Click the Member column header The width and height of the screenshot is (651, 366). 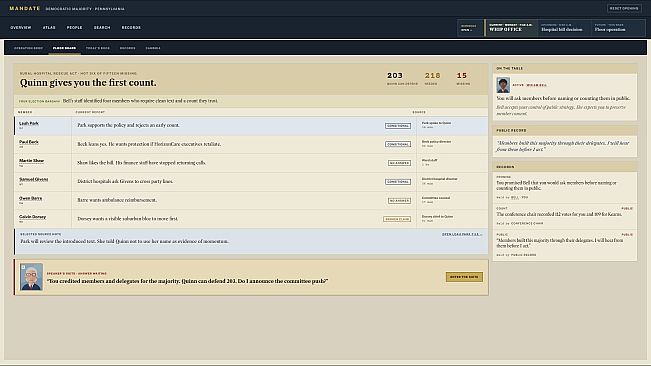(x=25, y=112)
